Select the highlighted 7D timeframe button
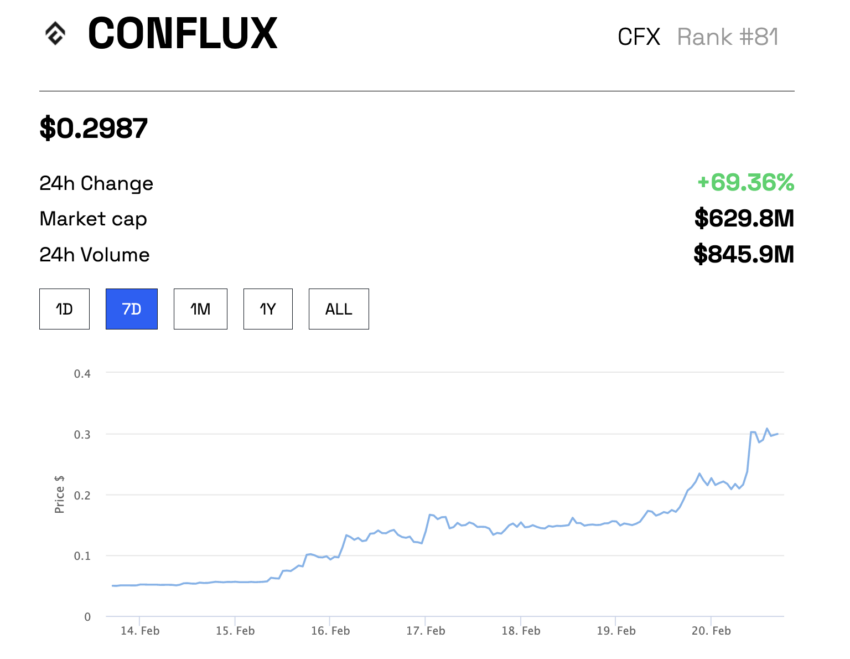This screenshot has height=659, width=850. click(x=131, y=309)
